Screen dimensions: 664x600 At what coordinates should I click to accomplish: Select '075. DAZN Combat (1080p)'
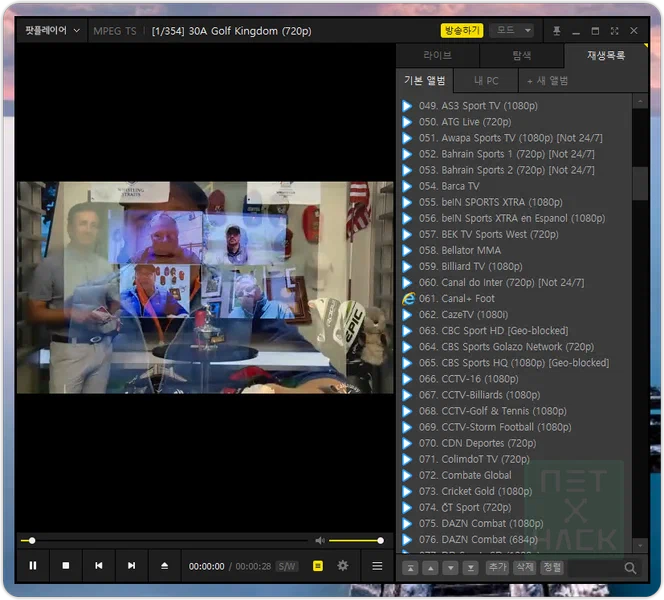click(x=481, y=523)
